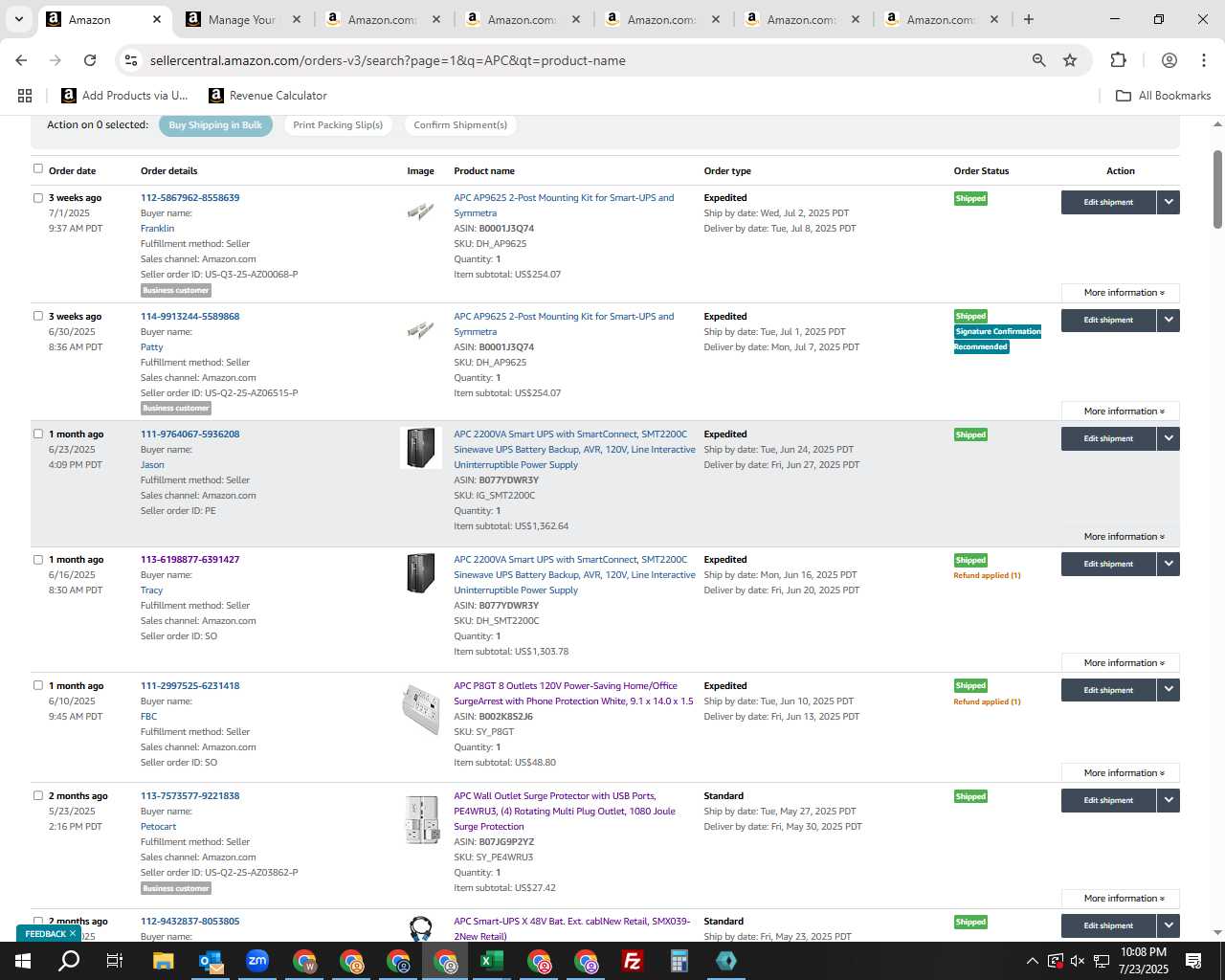The width and height of the screenshot is (1225, 980).
Task: Show hidden system tray icons
Action: point(1032,961)
